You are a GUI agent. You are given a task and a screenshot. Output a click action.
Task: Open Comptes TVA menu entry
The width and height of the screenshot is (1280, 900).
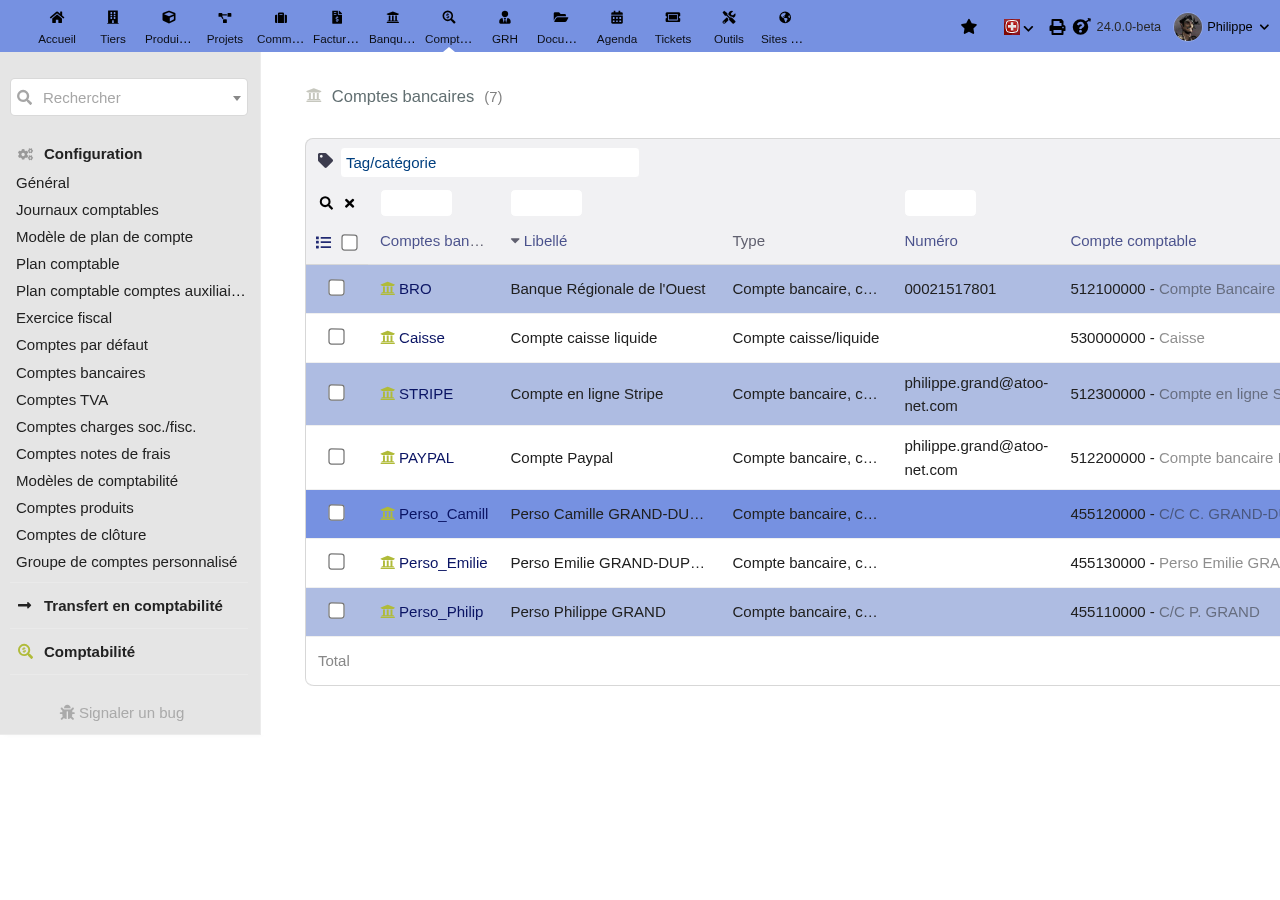coord(62,400)
